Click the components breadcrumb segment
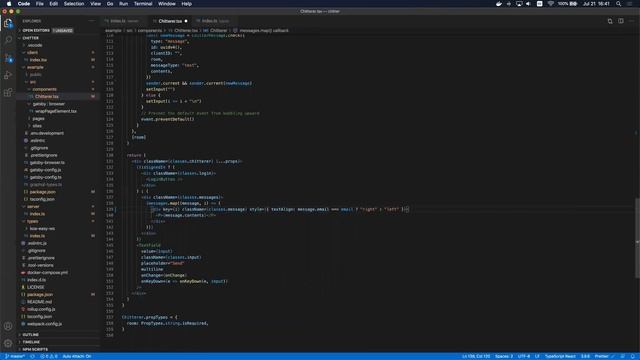The width and height of the screenshot is (640, 360). [150, 31]
